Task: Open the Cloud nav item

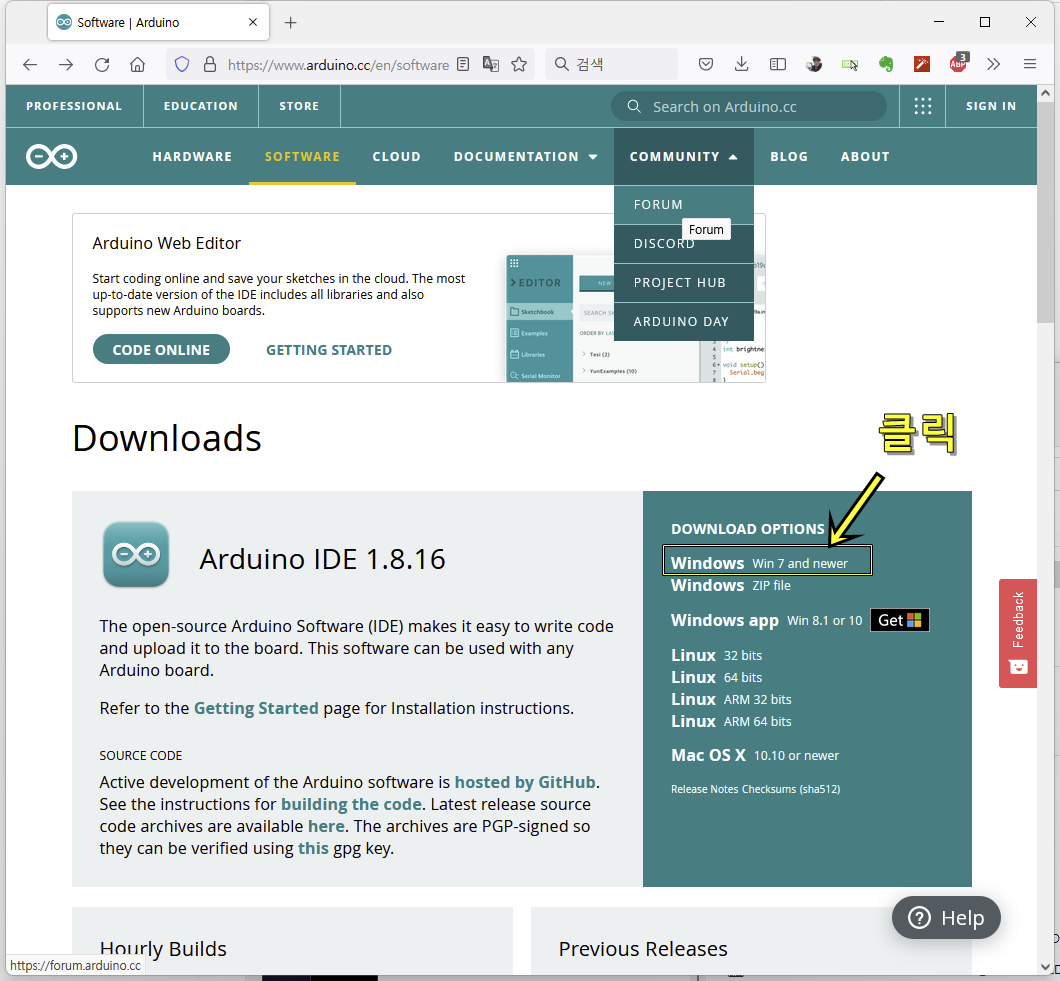Action: pyautogui.click(x=396, y=156)
